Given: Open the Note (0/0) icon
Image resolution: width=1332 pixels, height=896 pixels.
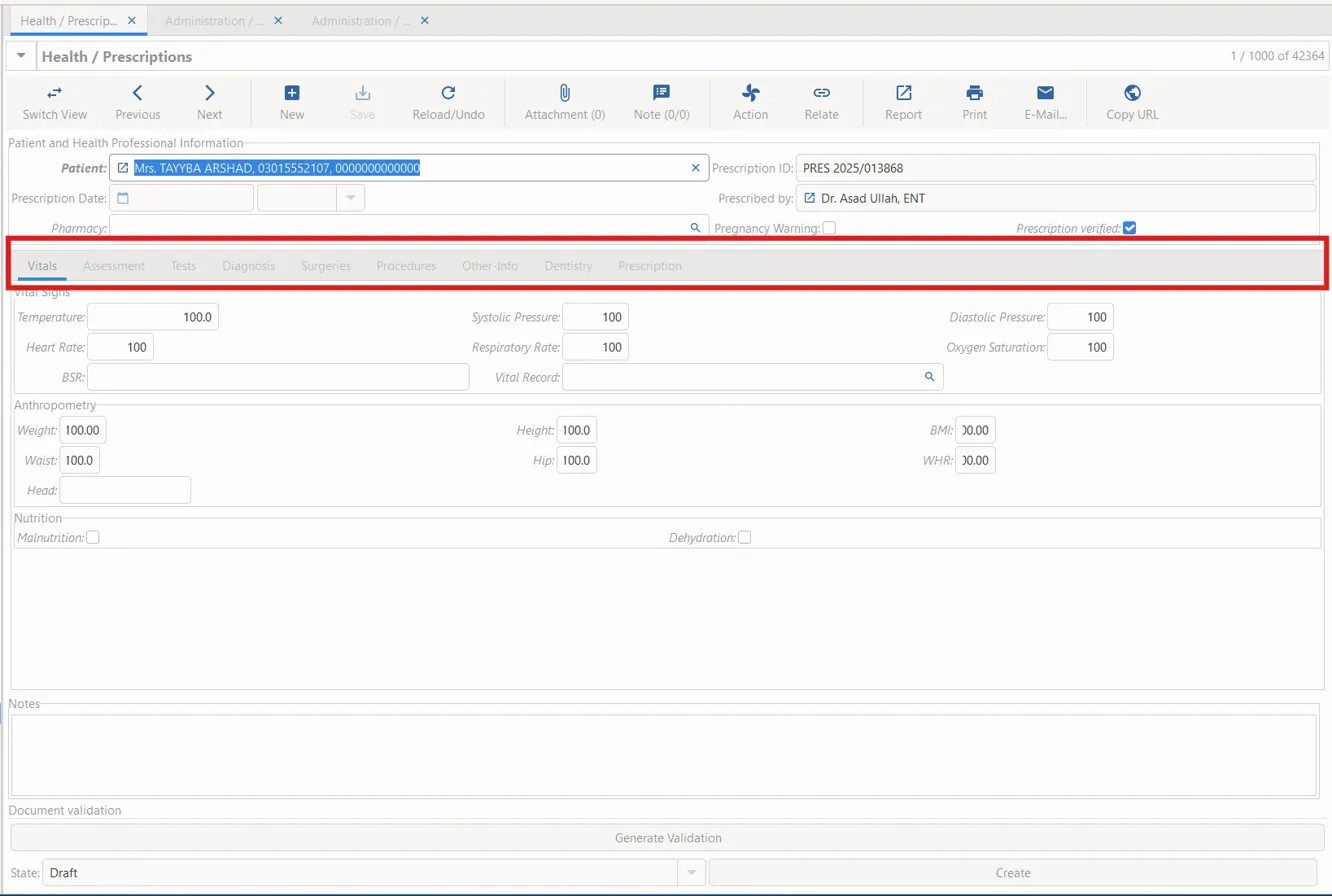Looking at the screenshot, I should coord(661,94).
